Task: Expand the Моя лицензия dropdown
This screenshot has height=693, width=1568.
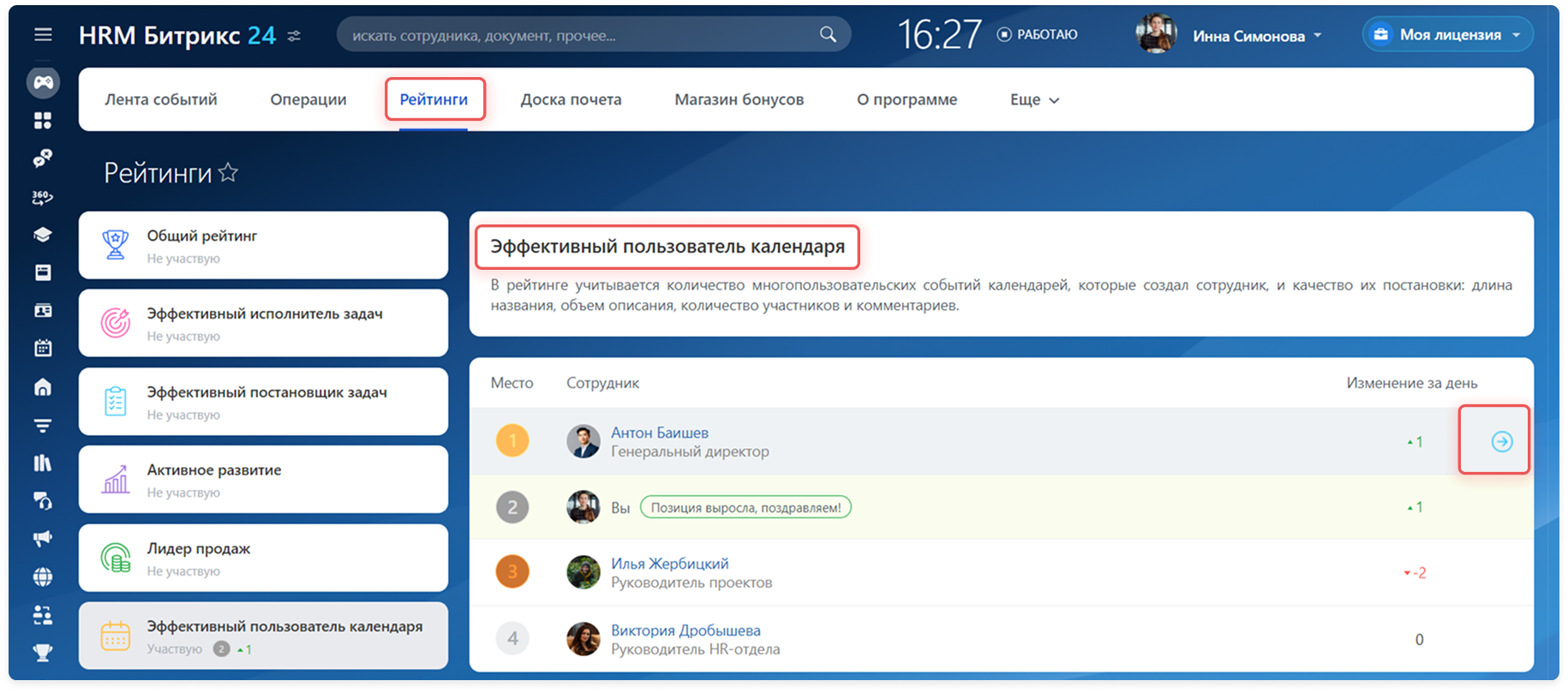Action: click(1448, 35)
